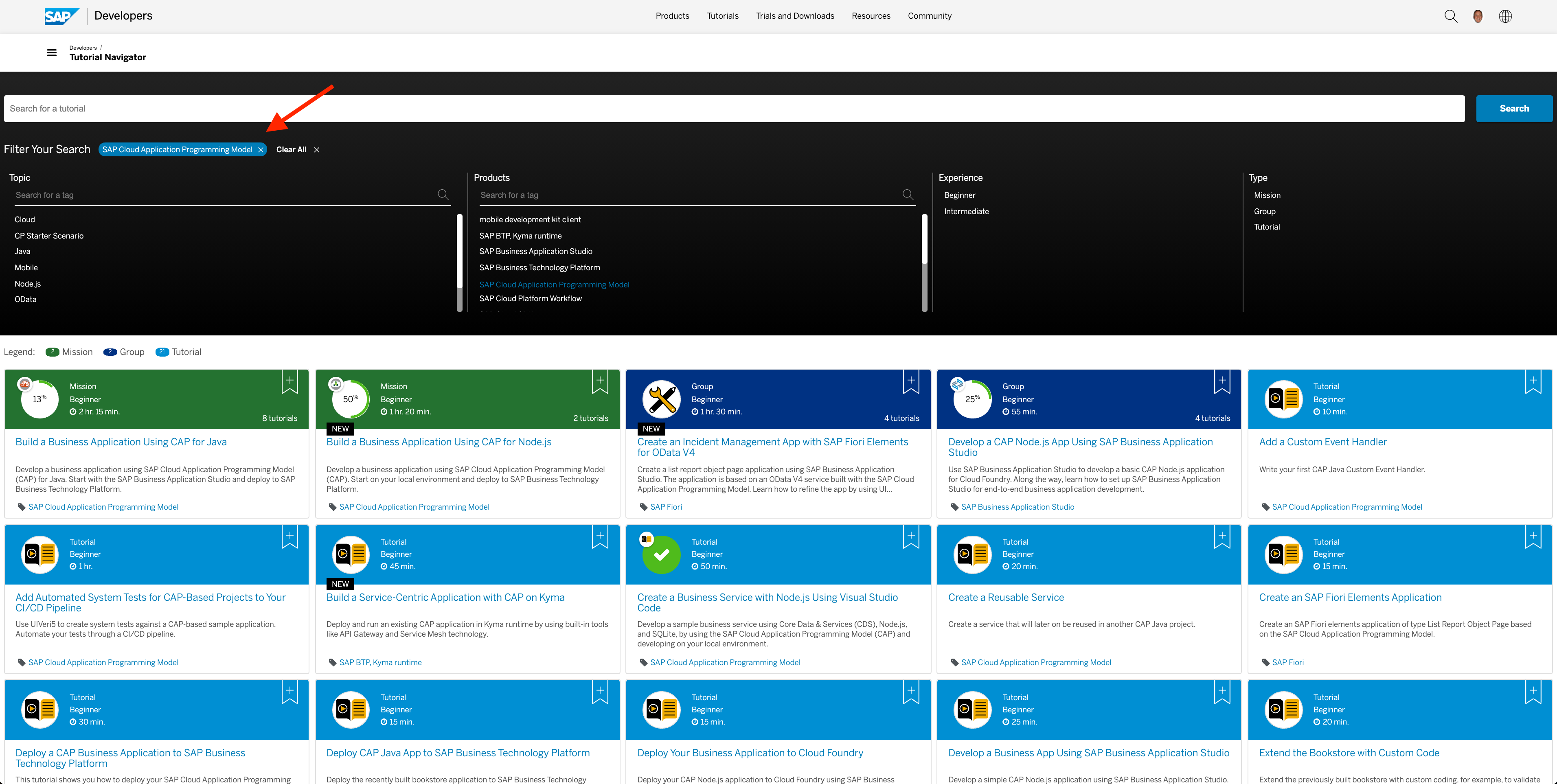Open the hamburger menu beside Tutorial Navigator
The height and width of the screenshot is (784, 1557).
(52, 53)
